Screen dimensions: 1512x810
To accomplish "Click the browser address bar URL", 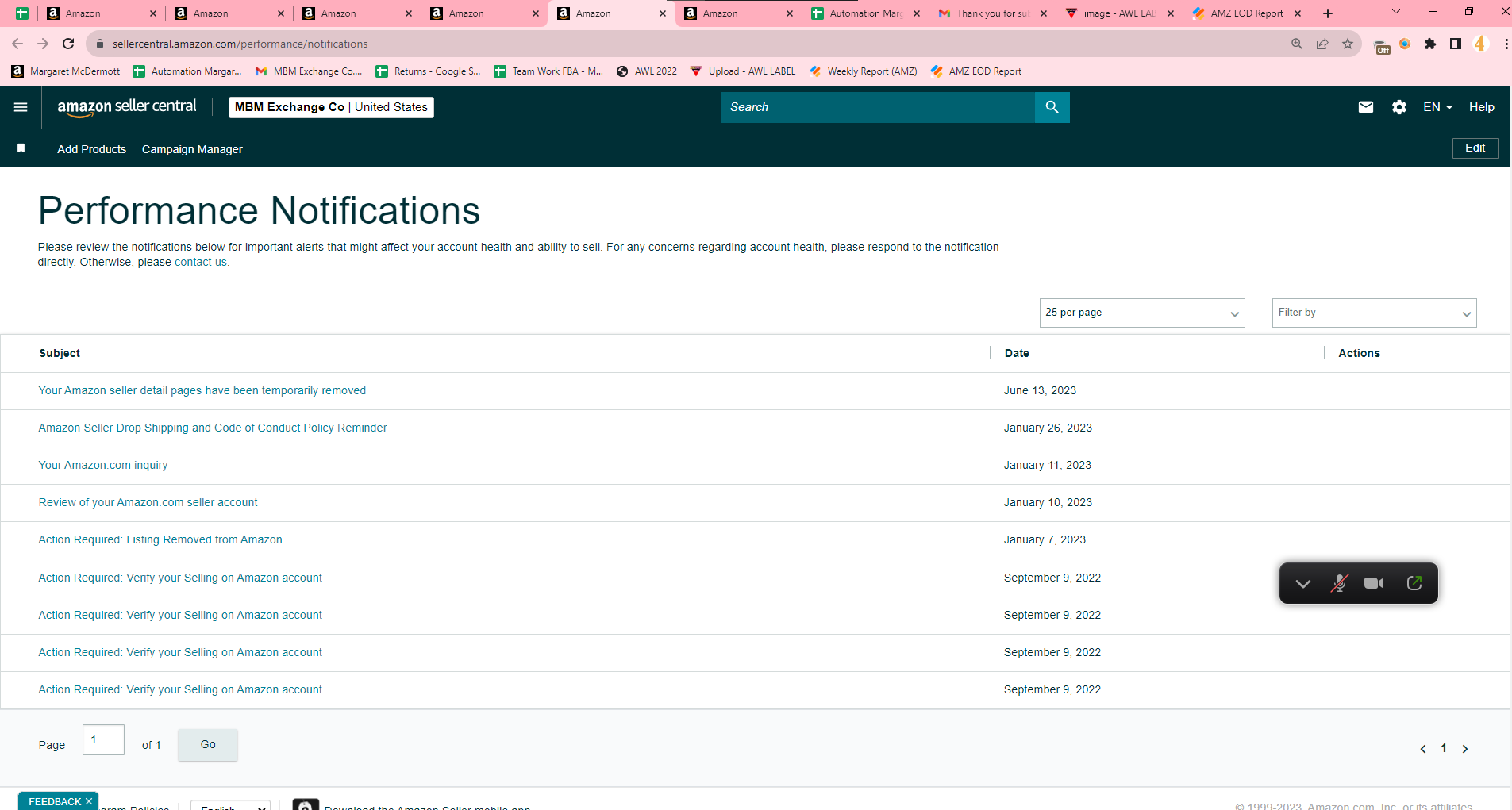I will (240, 44).
